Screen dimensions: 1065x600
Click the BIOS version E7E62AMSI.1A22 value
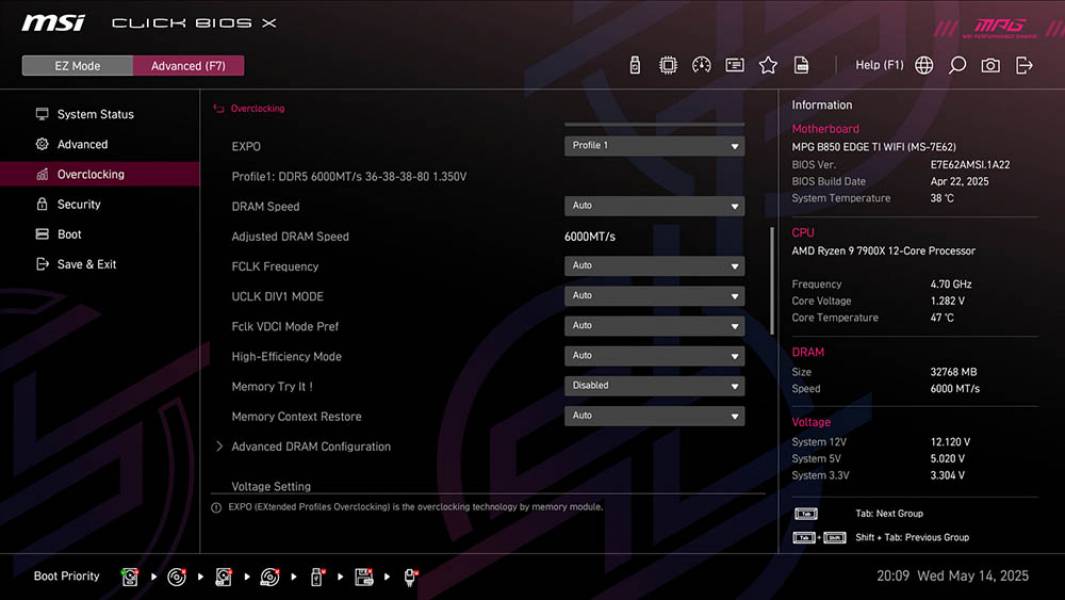pyautogui.click(x=970, y=164)
